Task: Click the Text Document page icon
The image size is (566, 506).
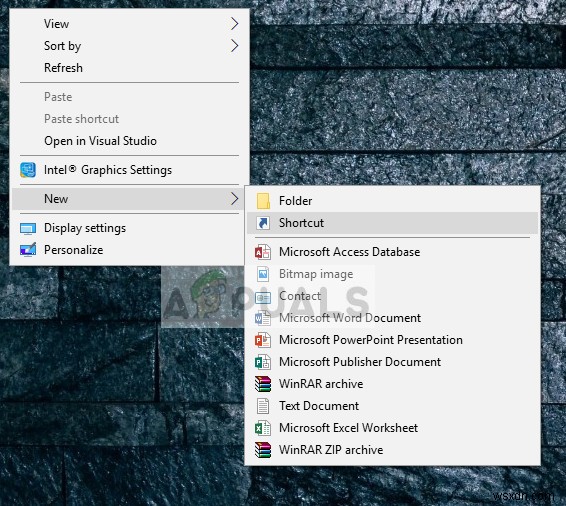Action: tap(263, 406)
